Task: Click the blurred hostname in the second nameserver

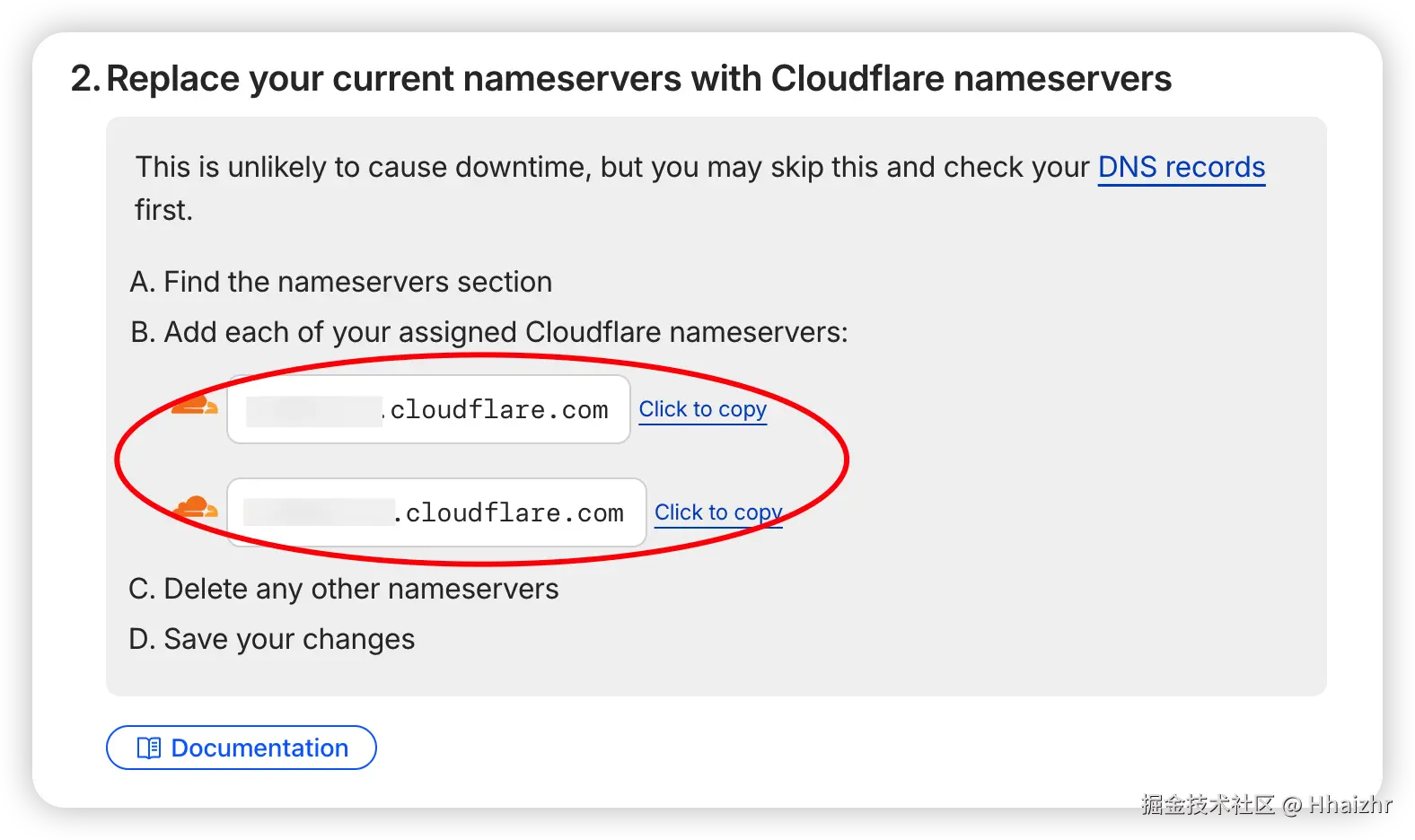Action: tap(319, 513)
